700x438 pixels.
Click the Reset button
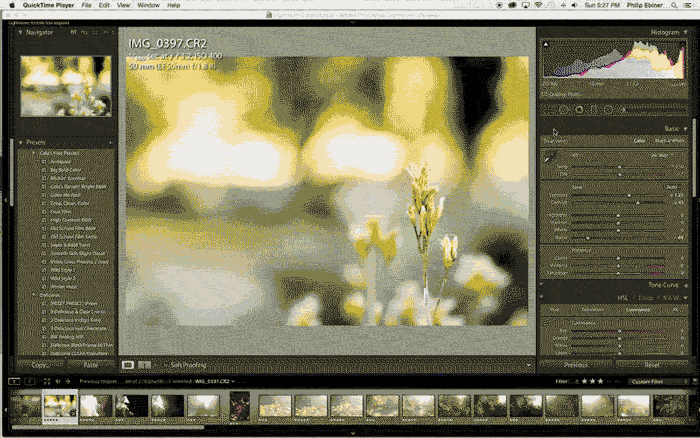[x=652, y=365]
